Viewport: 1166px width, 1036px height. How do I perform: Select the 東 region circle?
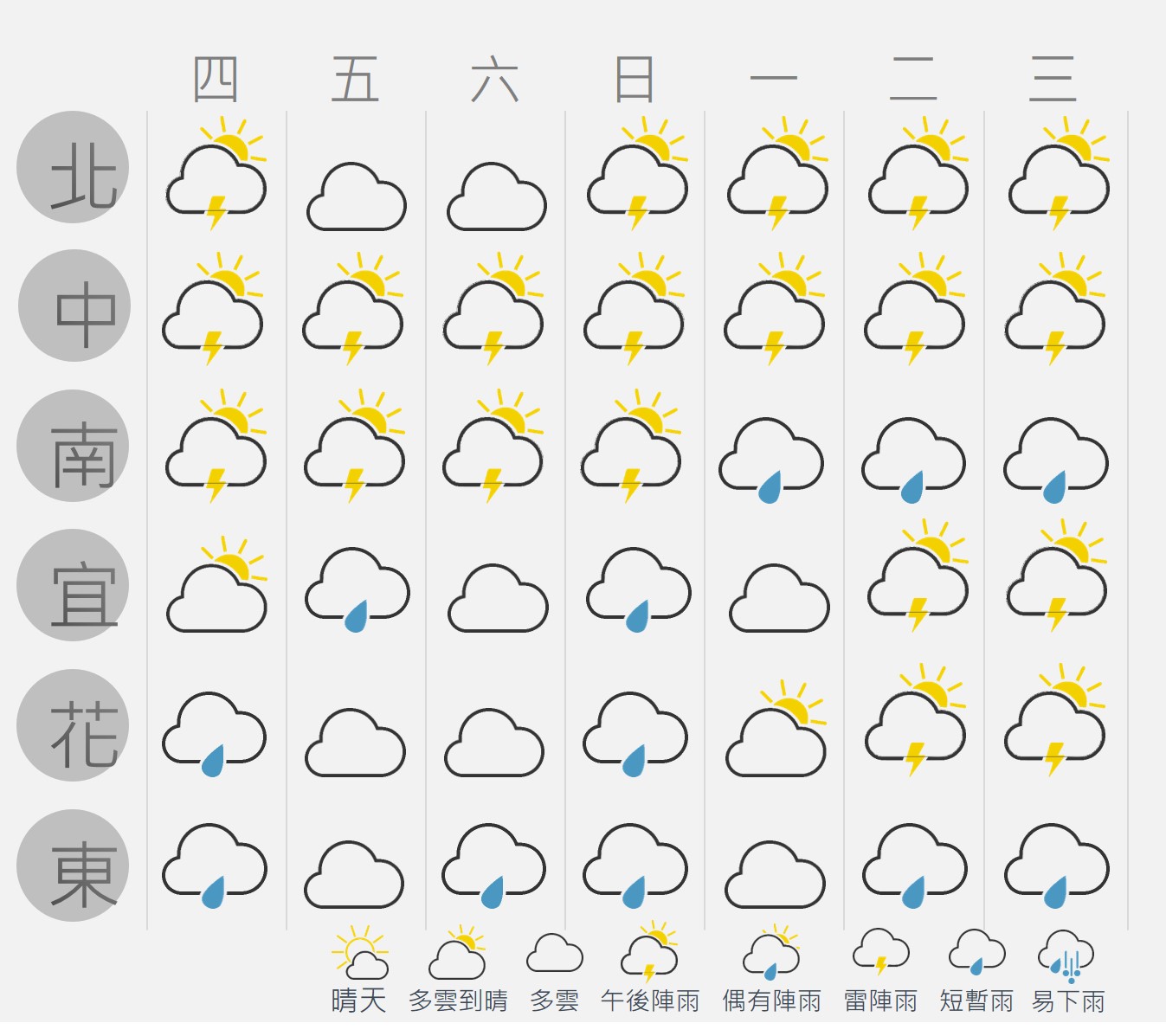tap(73, 865)
